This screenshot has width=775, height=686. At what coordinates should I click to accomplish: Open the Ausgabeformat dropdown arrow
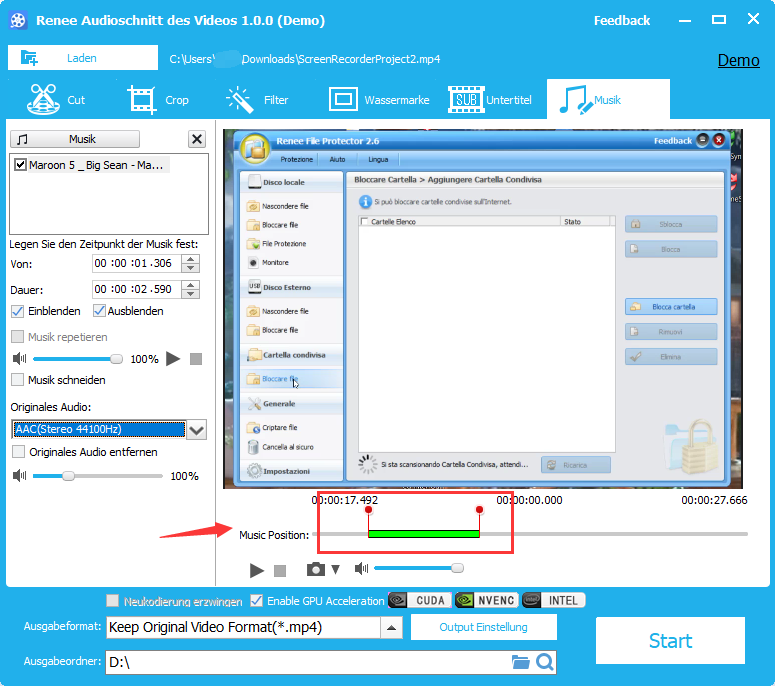coord(391,628)
